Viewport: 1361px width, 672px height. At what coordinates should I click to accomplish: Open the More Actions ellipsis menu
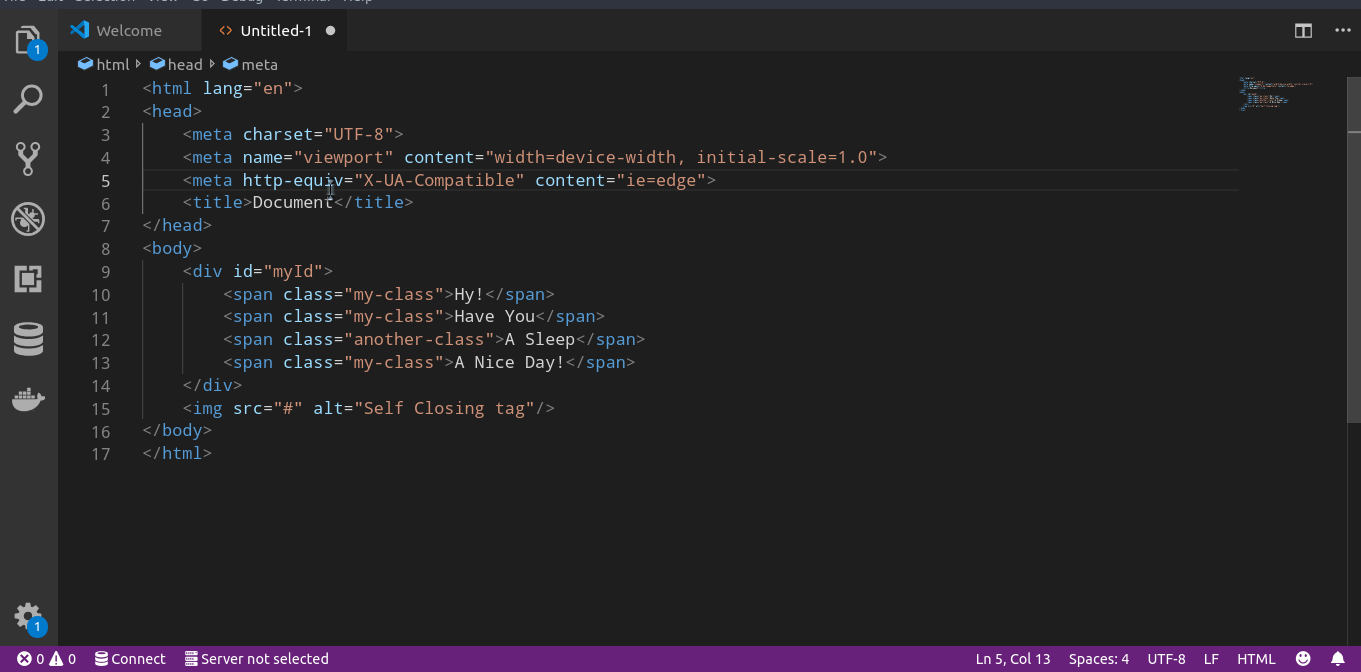coord(1343,31)
